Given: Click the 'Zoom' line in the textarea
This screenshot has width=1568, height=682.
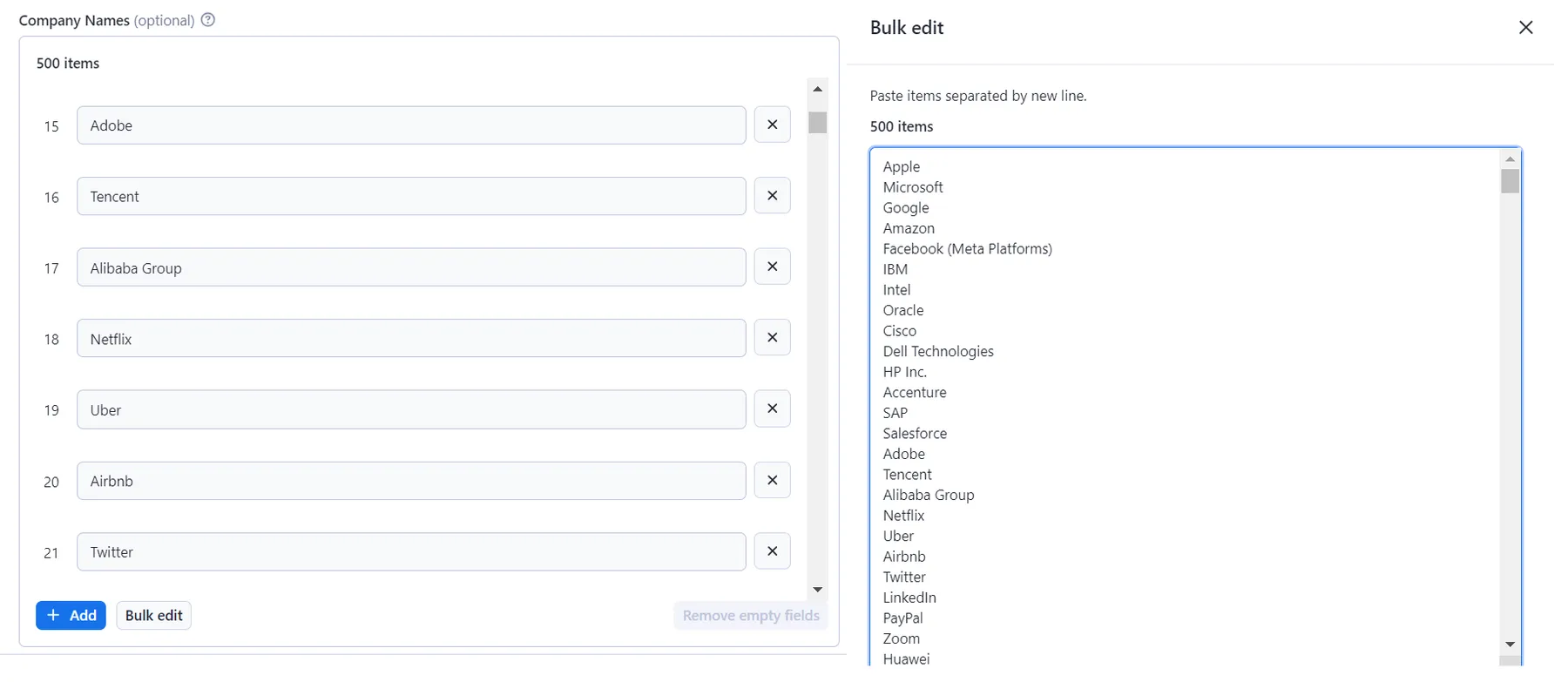Looking at the screenshot, I should coord(902,638).
